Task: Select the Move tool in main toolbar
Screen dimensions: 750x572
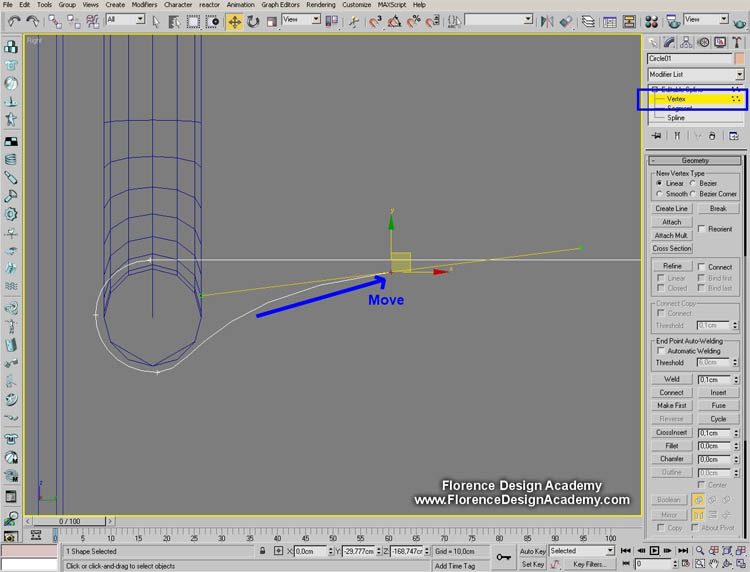Action: [234, 20]
